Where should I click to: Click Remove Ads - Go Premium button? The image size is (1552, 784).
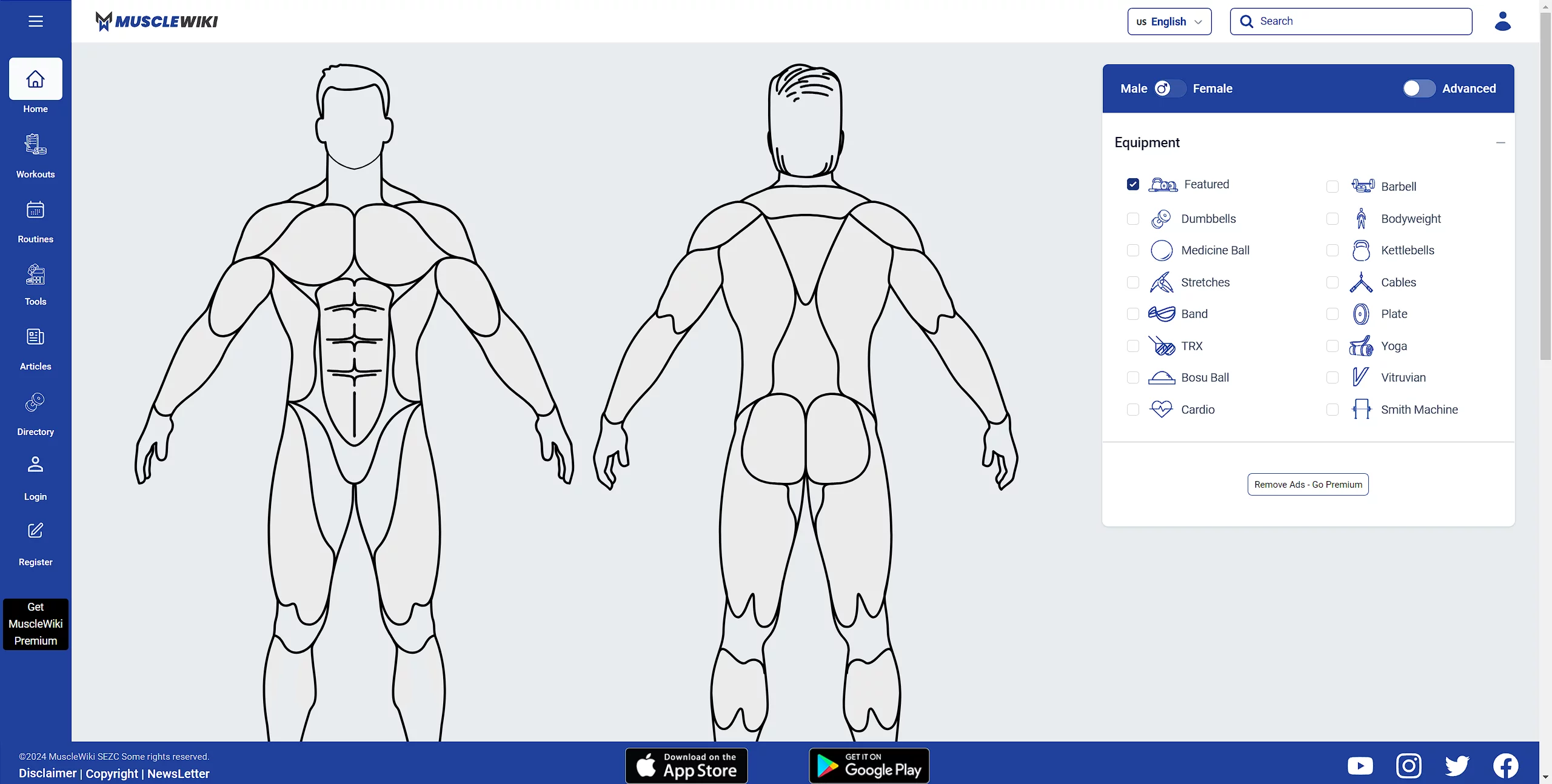tap(1308, 485)
